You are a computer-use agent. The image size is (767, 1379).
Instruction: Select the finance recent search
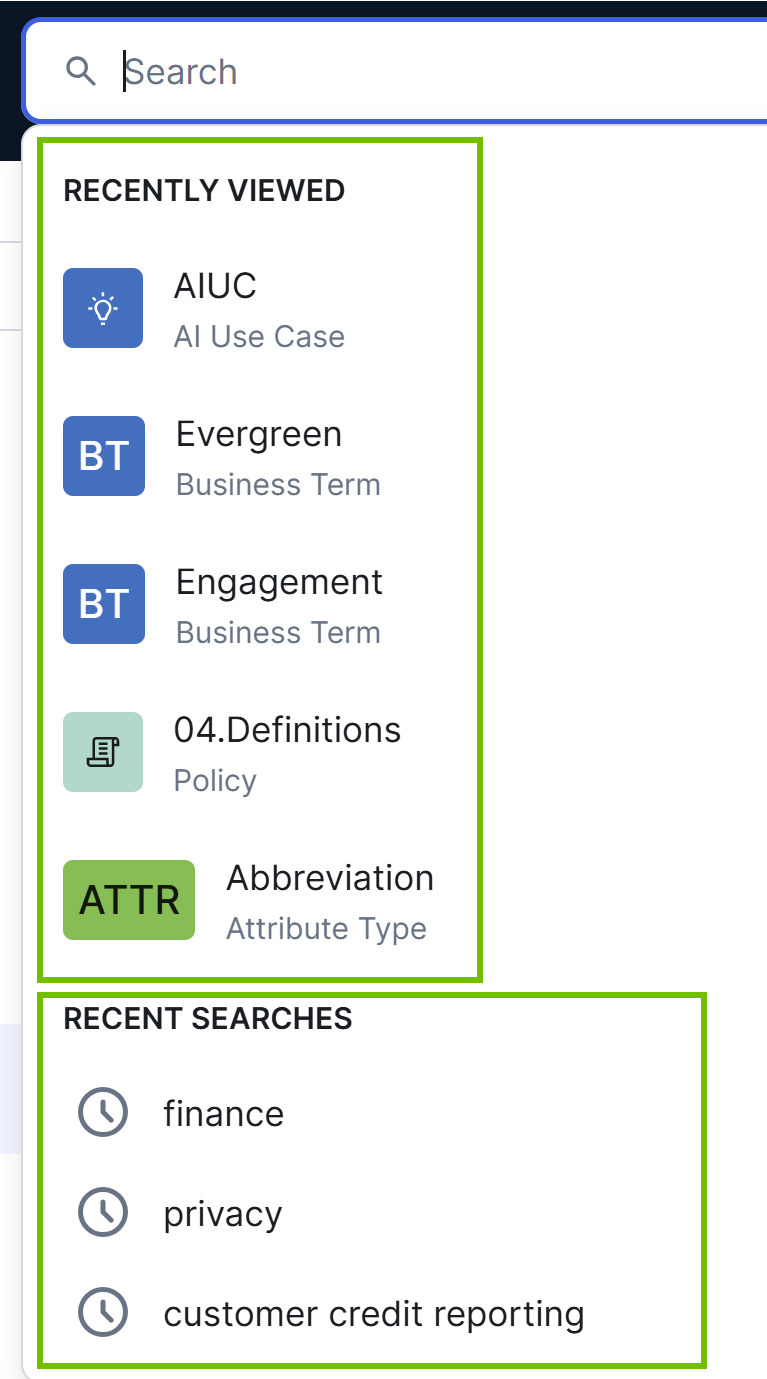coord(224,1112)
